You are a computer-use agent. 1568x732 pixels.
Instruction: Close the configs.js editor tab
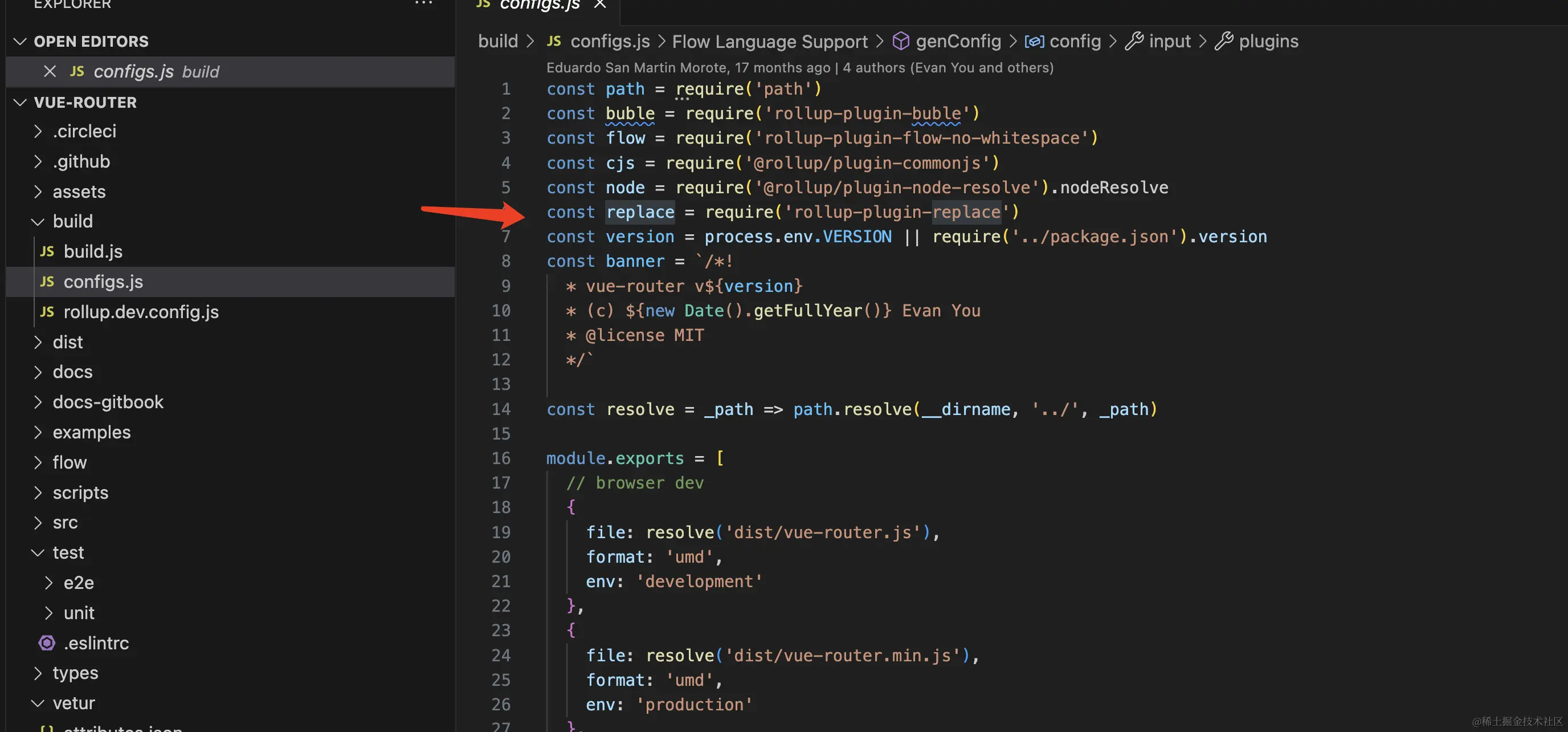coord(599,5)
